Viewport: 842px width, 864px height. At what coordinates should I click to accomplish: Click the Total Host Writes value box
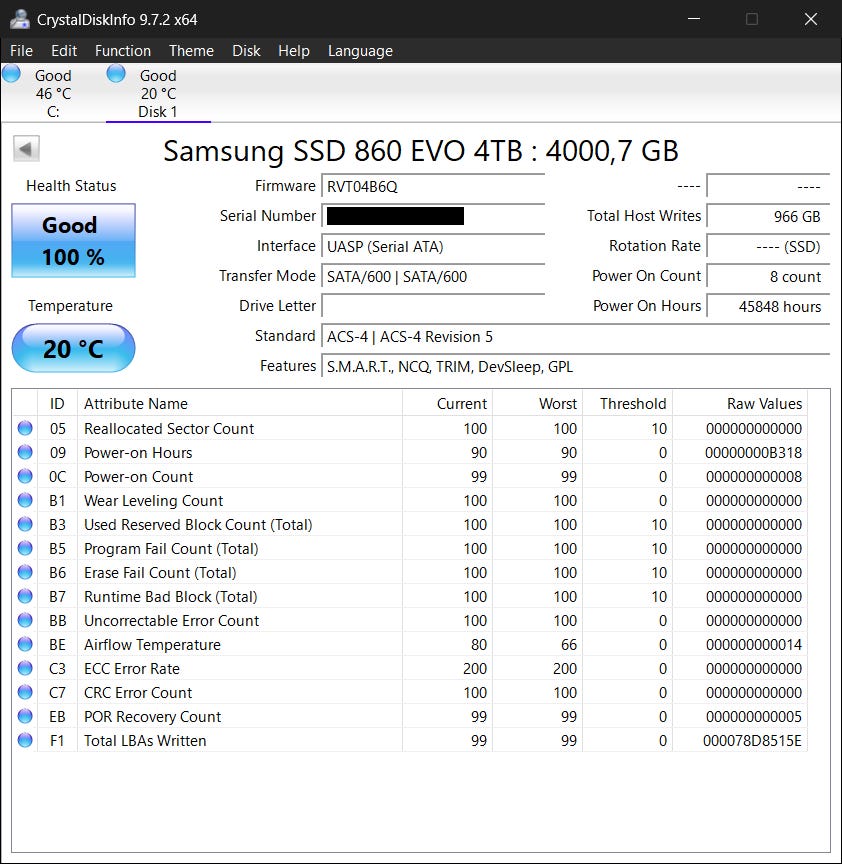[767, 216]
